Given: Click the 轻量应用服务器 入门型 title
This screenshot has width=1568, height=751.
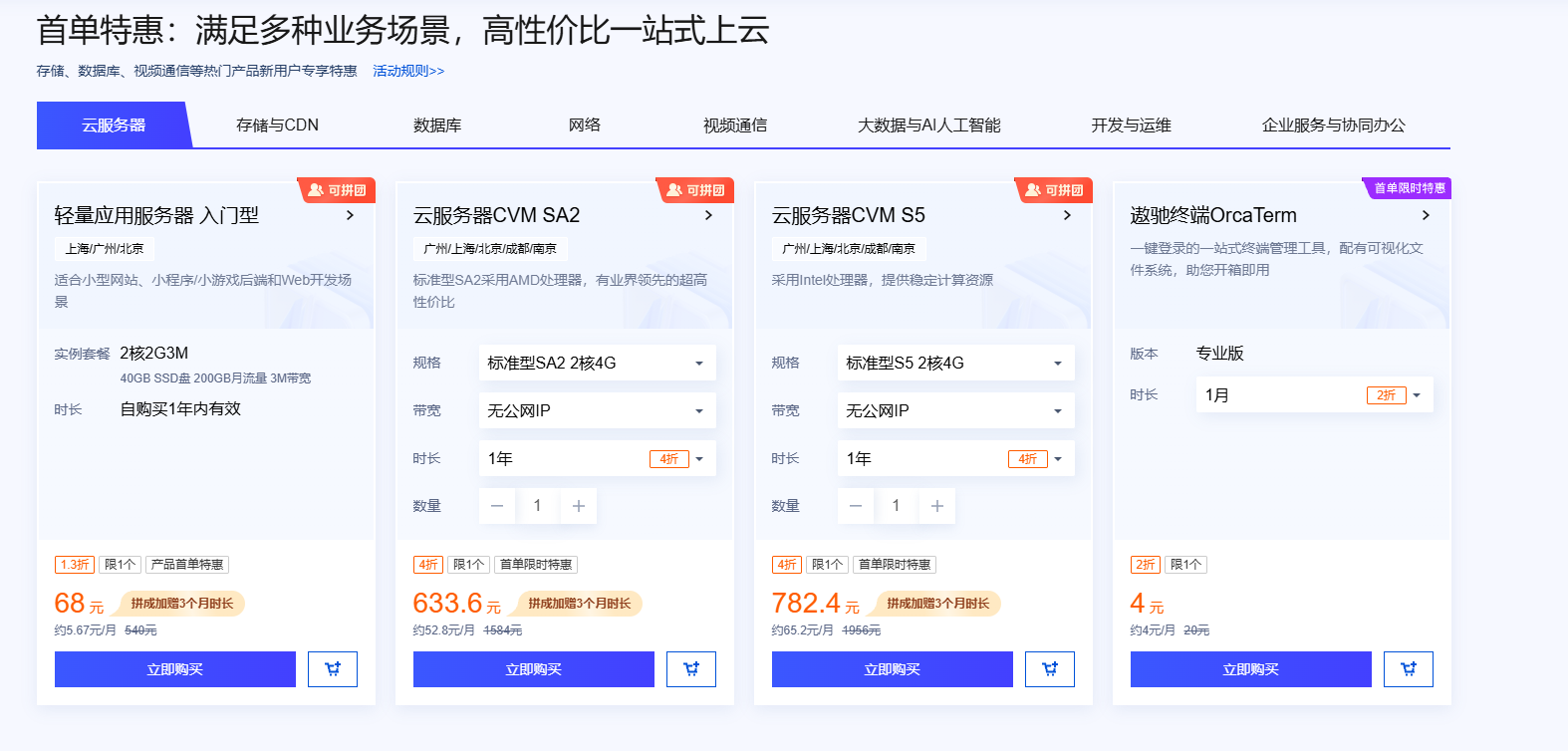Looking at the screenshot, I should click(156, 215).
